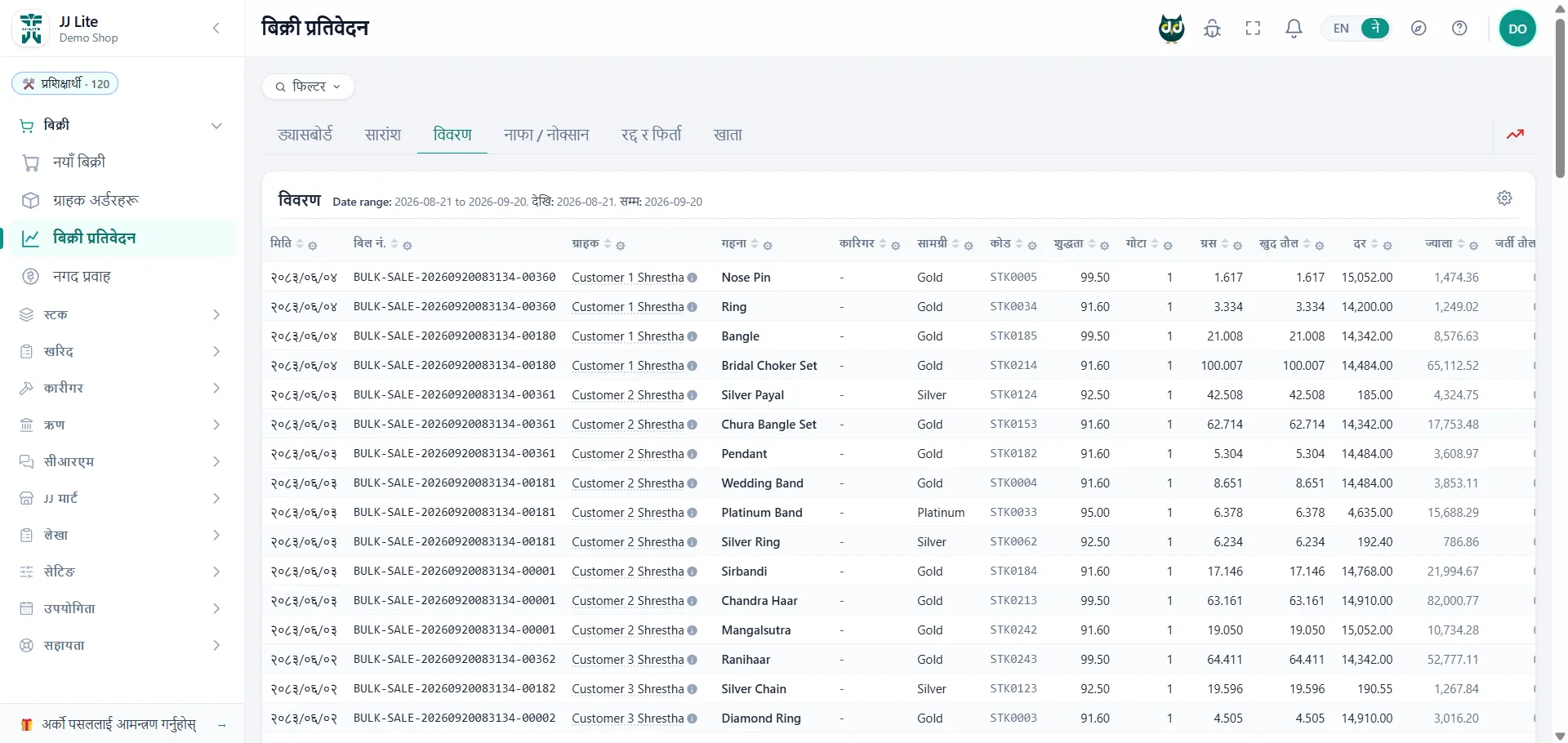Screen dimensions: 1568x743
Task: Collapse the sidebar with the chevron
Action: (216, 29)
